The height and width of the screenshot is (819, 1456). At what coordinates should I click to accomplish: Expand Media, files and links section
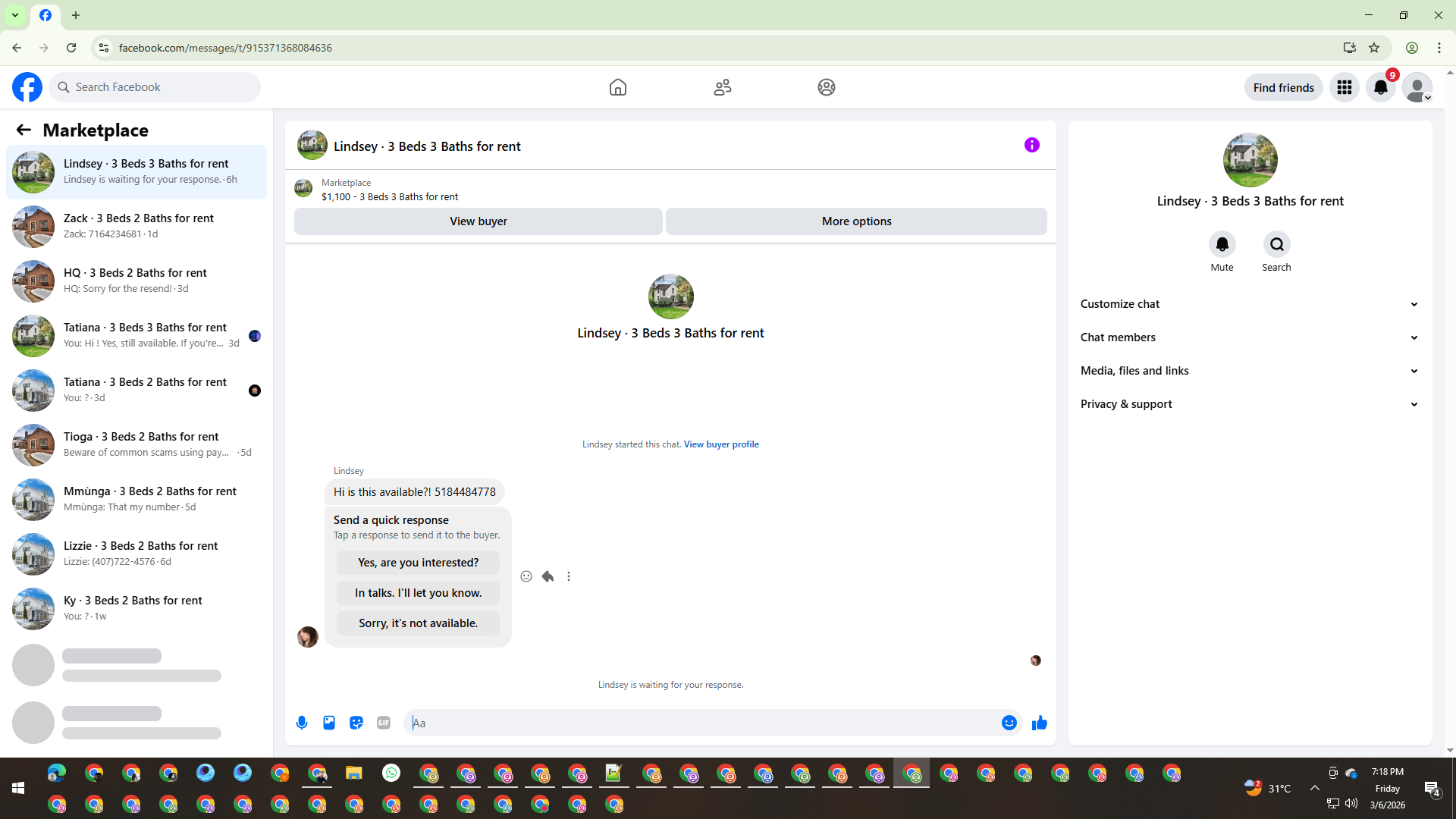pyautogui.click(x=1249, y=371)
